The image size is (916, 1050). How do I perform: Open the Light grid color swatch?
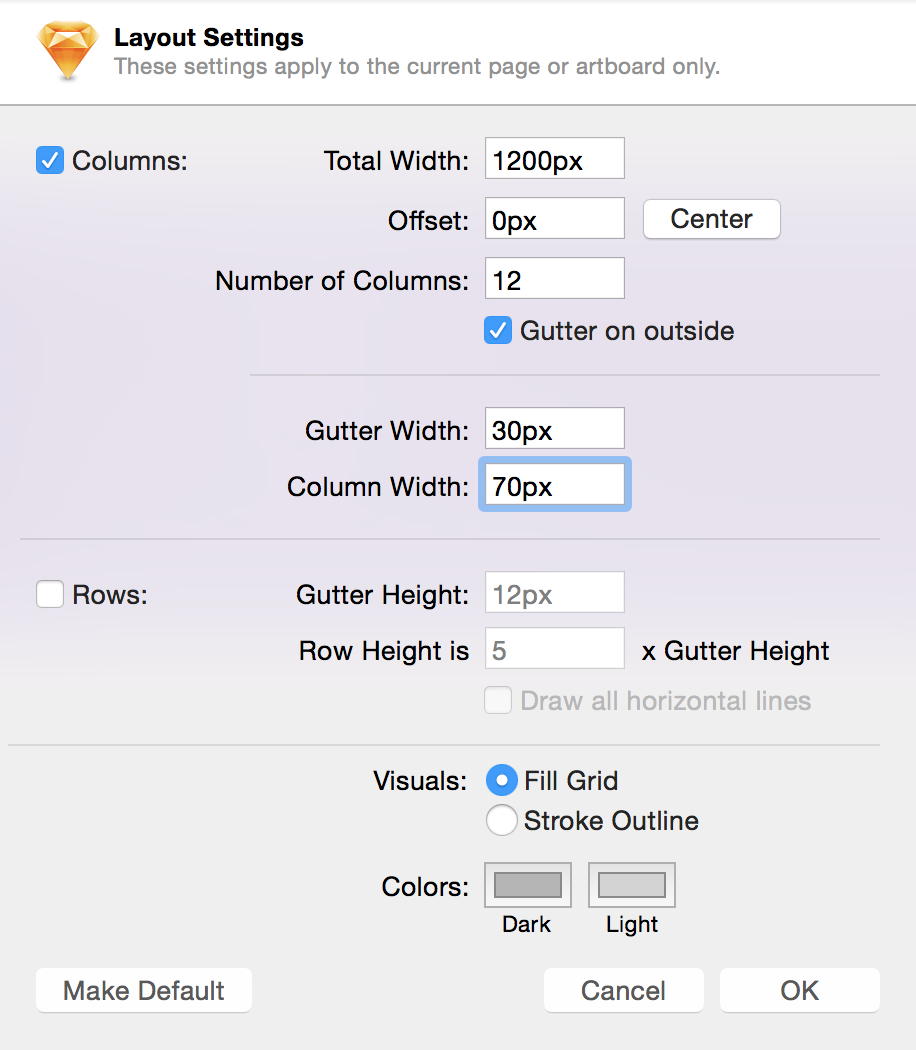631,884
